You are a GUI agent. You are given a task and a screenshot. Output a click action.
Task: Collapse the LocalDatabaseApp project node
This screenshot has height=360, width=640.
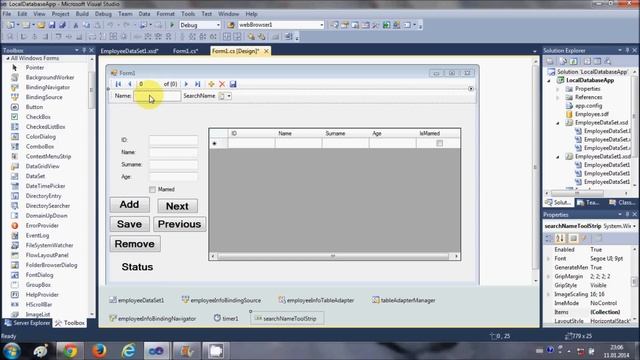pyautogui.click(x=549, y=80)
